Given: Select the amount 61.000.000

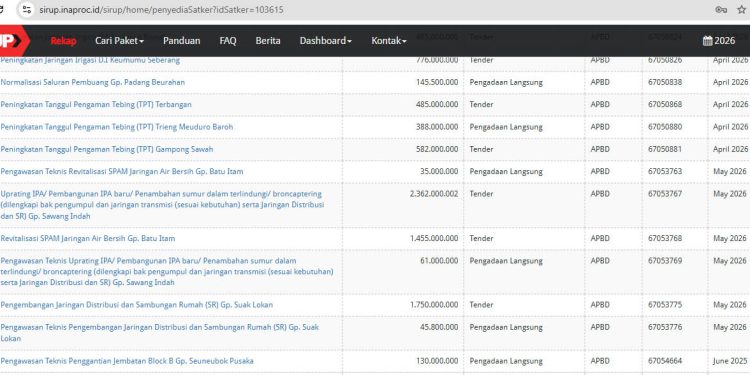Looking at the screenshot, I should (439, 261).
